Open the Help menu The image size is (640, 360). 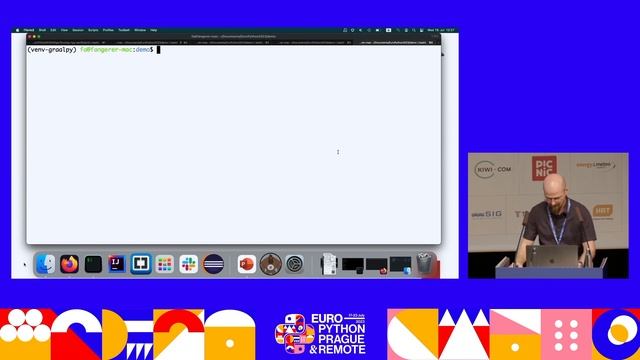click(x=153, y=30)
